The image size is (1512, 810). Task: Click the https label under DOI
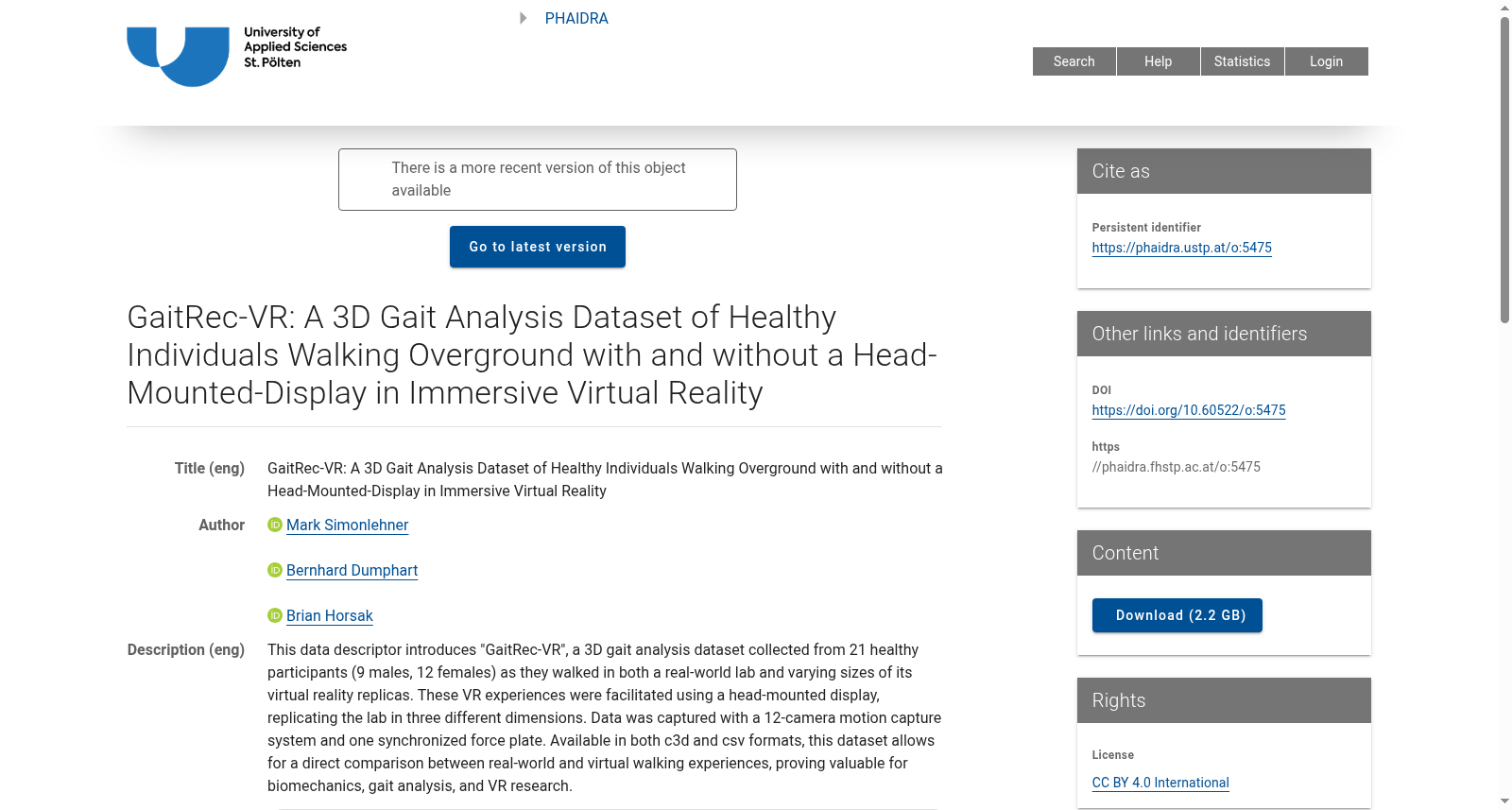point(1106,447)
